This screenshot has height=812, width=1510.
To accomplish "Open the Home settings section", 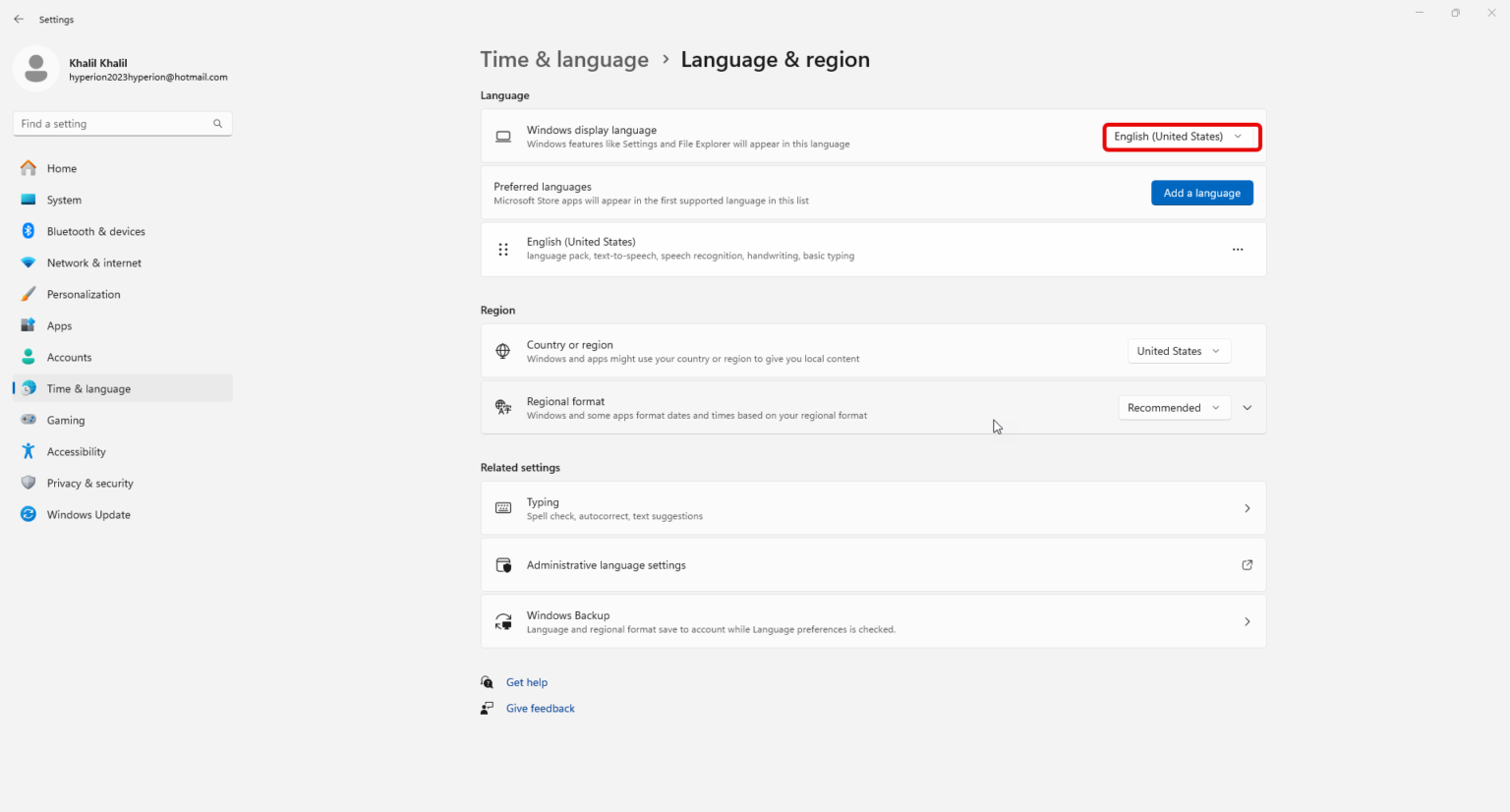I will click(61, 168).
